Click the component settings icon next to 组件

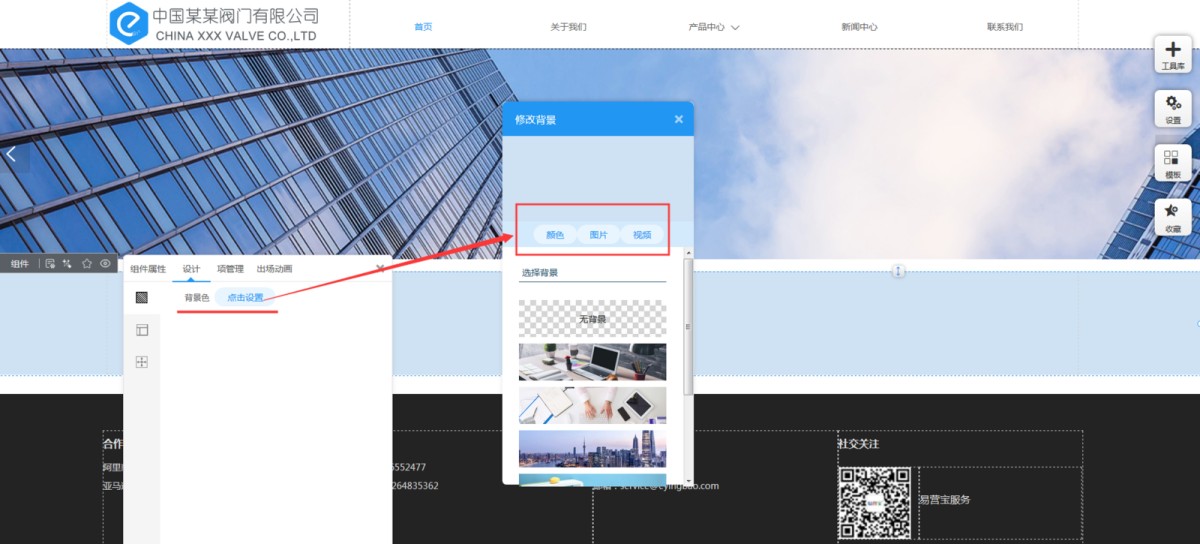pyautogui.click(x=50, y=264)
